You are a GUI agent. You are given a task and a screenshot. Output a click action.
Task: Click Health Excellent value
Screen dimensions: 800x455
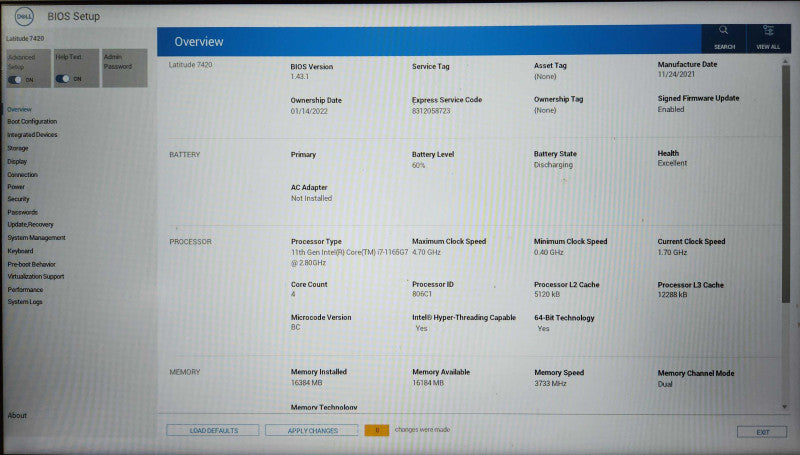click(x=672, y=163)
